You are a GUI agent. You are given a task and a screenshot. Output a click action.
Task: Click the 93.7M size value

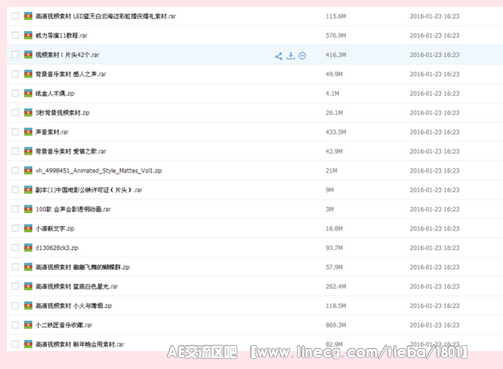(334, 248)
